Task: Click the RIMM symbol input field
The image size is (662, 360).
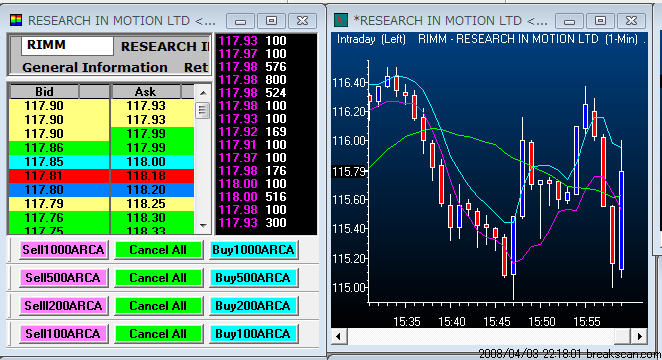Action: coord(67,45)
